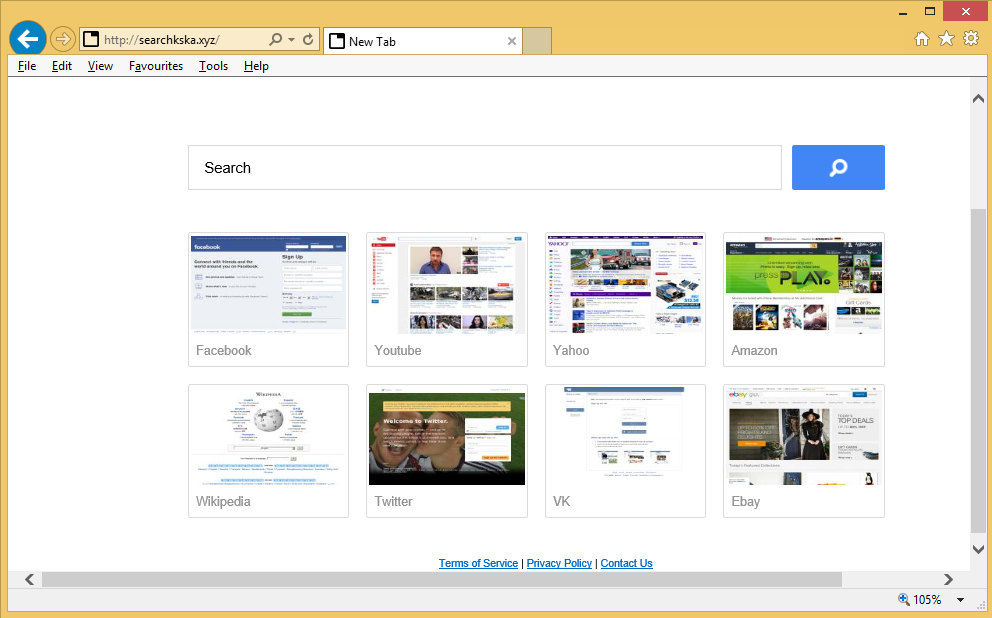Click the magnifier icon in address bar

tap(276, 40)
